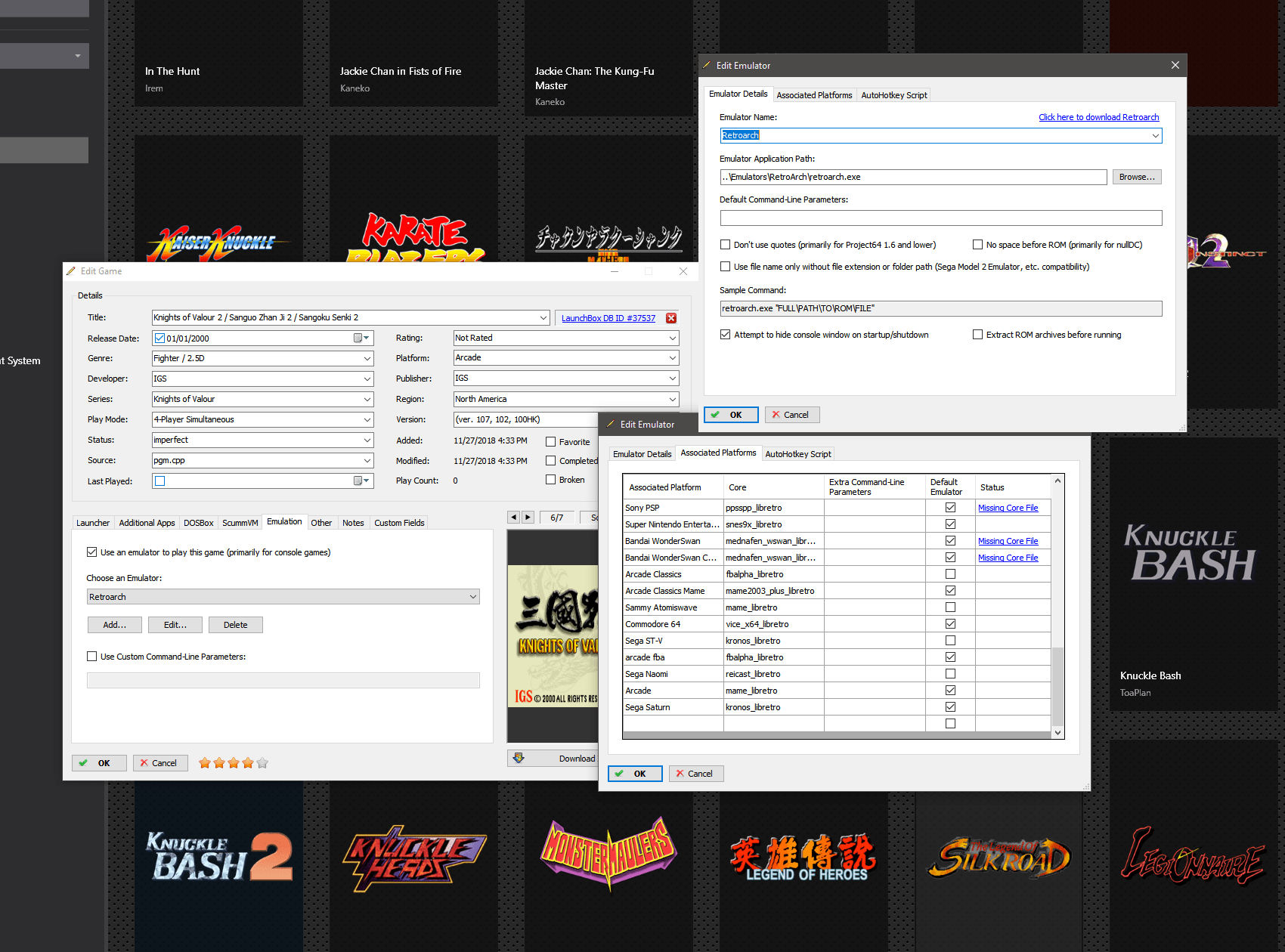Image resolution: width=1285 pixels, height=952 pixels.
Task: Expand the Genre dropdown
Action: [x=367, y=358]
